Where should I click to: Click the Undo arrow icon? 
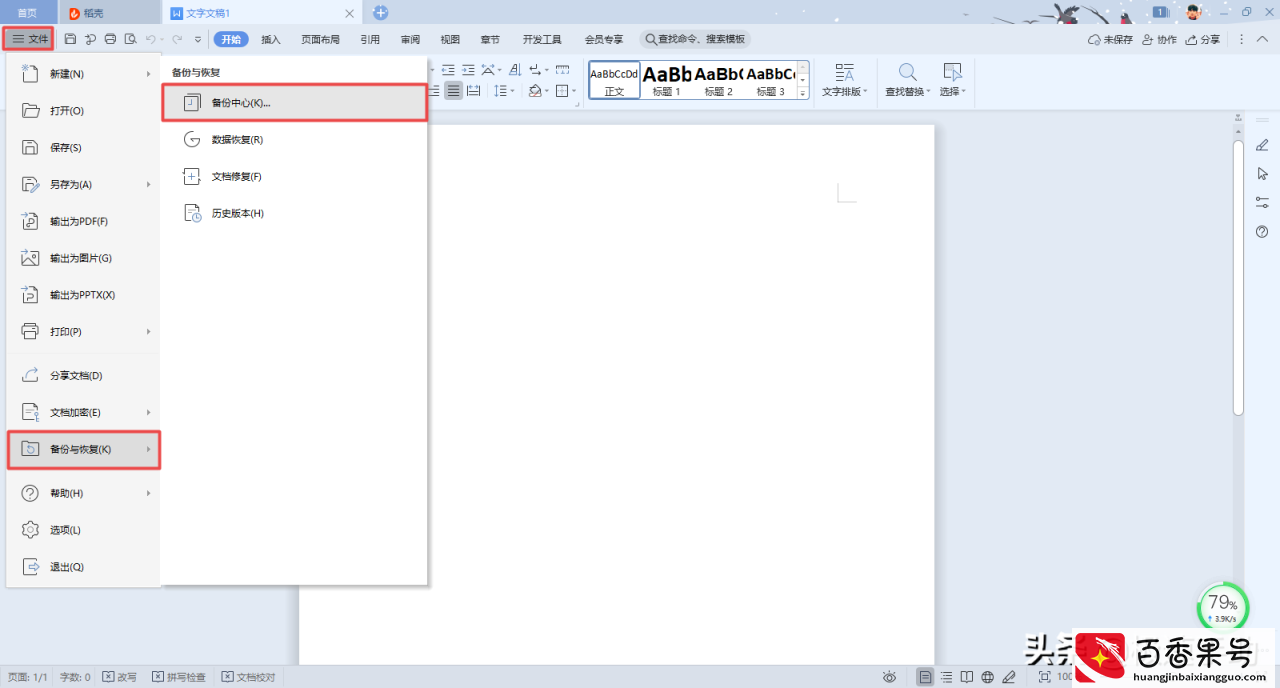coord(150,39)
